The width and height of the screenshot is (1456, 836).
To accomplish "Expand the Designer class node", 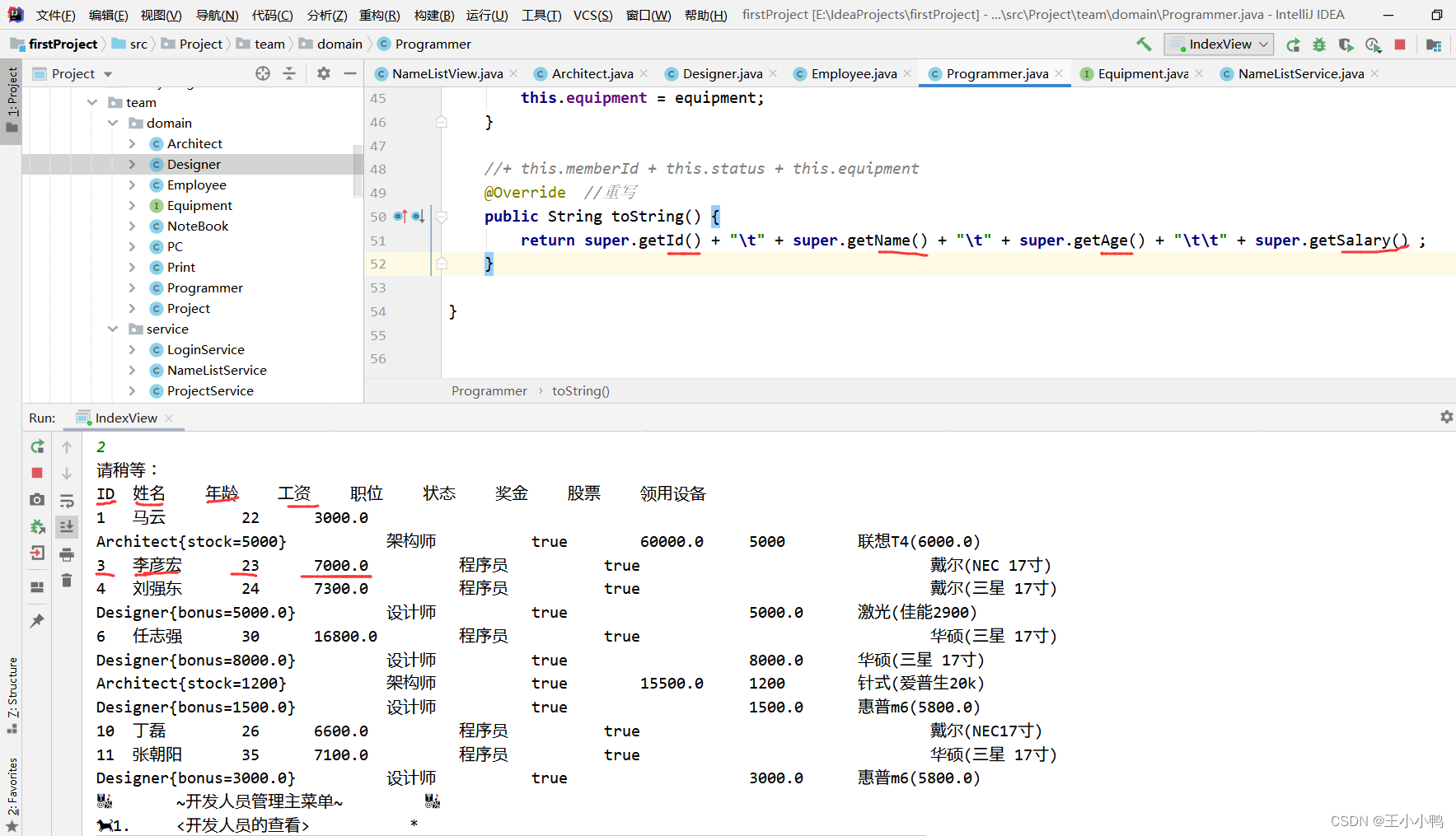I will (133, 165).
